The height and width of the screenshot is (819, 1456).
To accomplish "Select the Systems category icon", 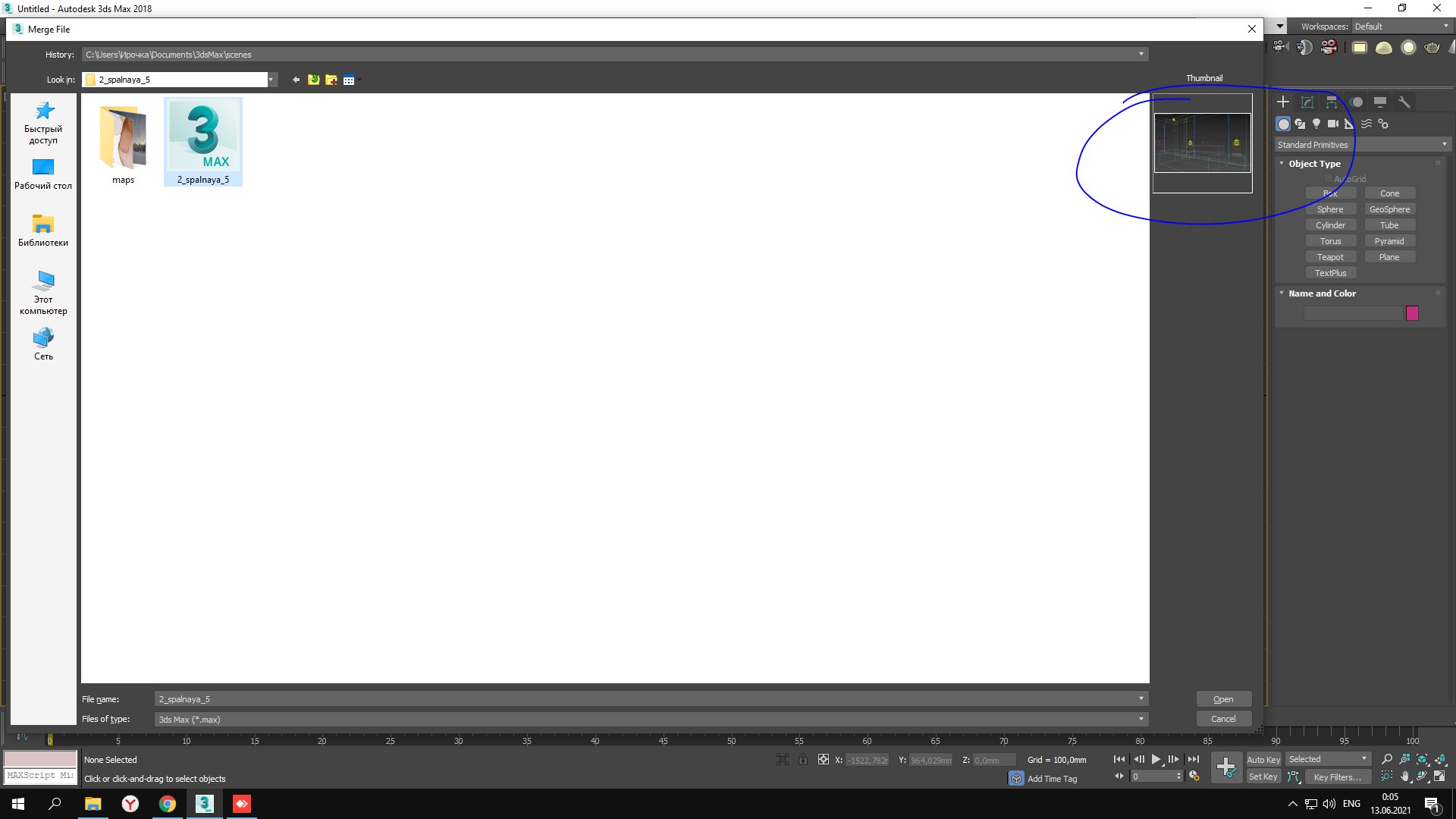I will [x=1383, y=124].
